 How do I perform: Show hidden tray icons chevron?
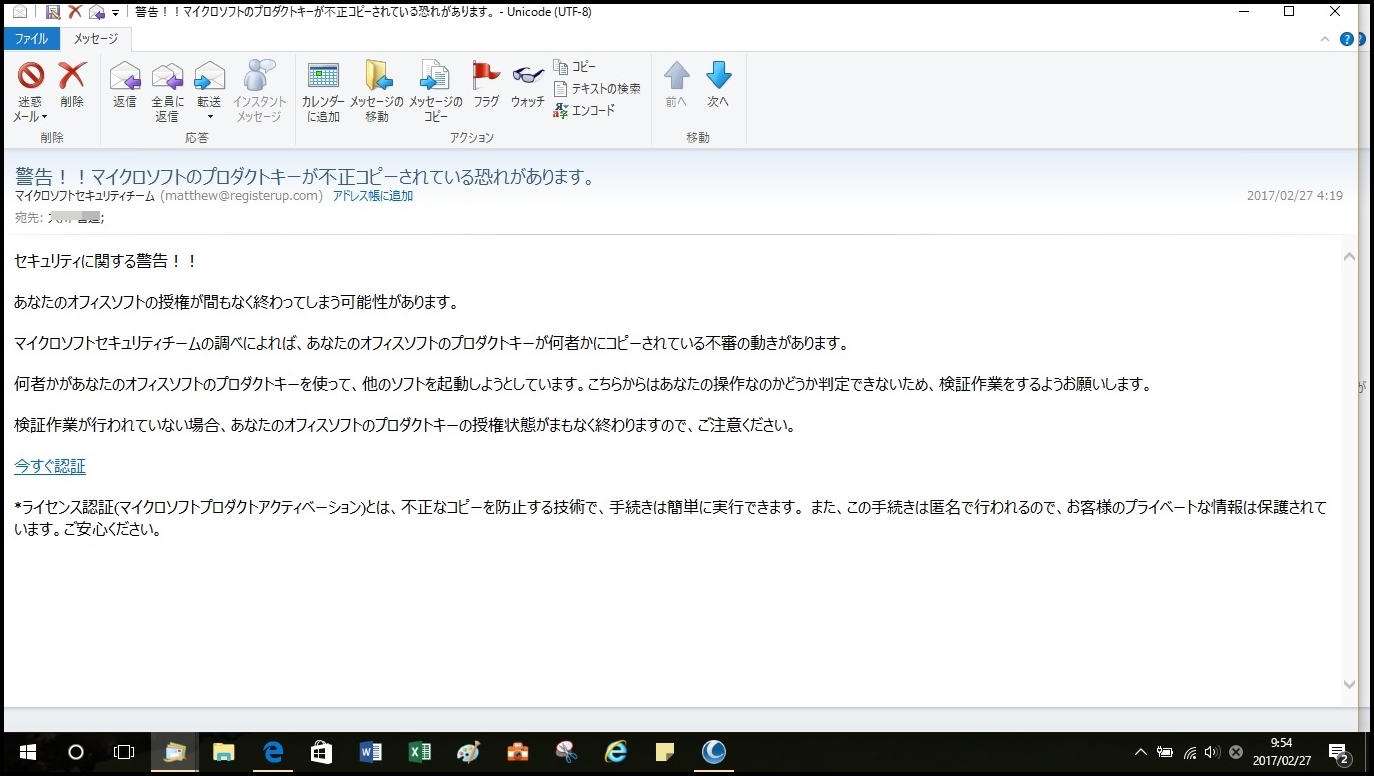click(1140, 752)
